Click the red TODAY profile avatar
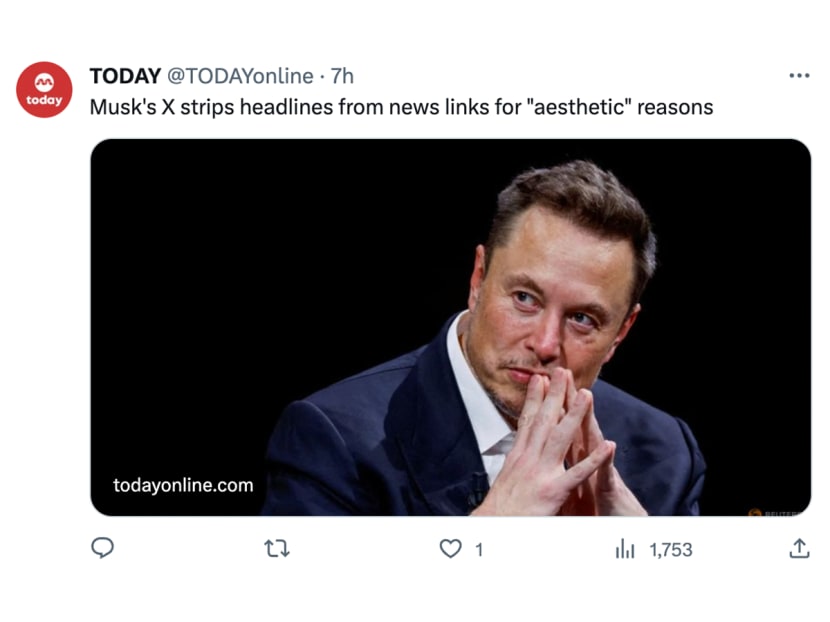This screenshot has width=830, height=622. [x=44, y=90]
